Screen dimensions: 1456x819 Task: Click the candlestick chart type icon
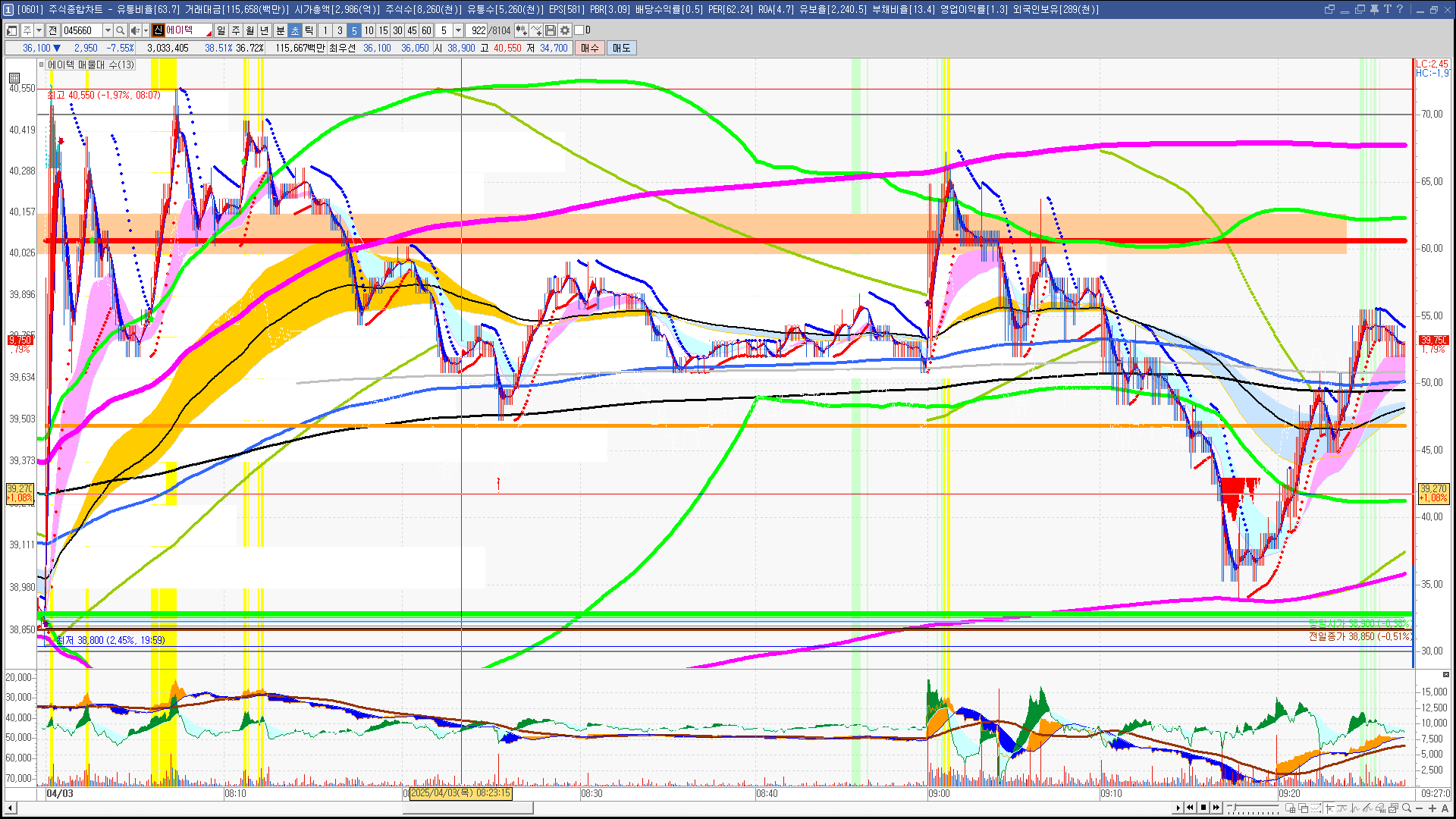[522, 30]
